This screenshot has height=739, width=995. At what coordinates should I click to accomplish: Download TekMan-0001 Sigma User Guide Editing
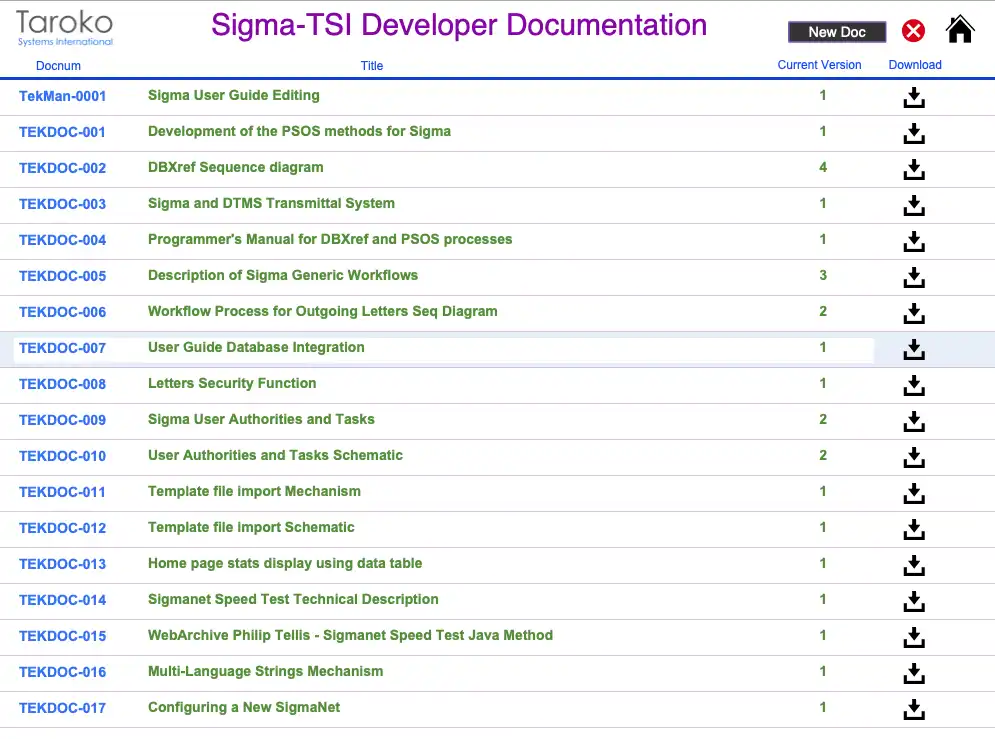coord(914,97)
